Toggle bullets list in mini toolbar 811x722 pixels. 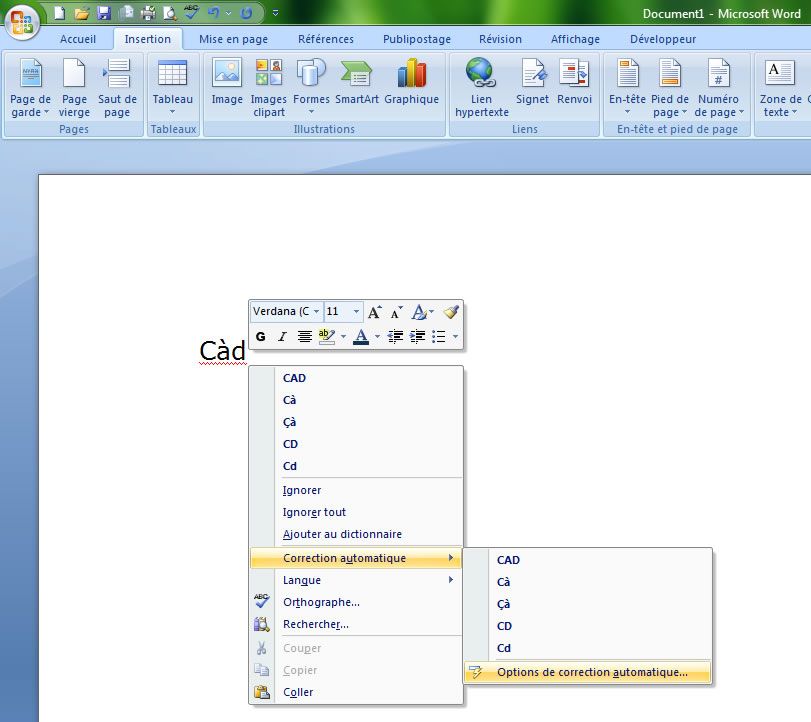pyautogui.click(x=439, y=337)
